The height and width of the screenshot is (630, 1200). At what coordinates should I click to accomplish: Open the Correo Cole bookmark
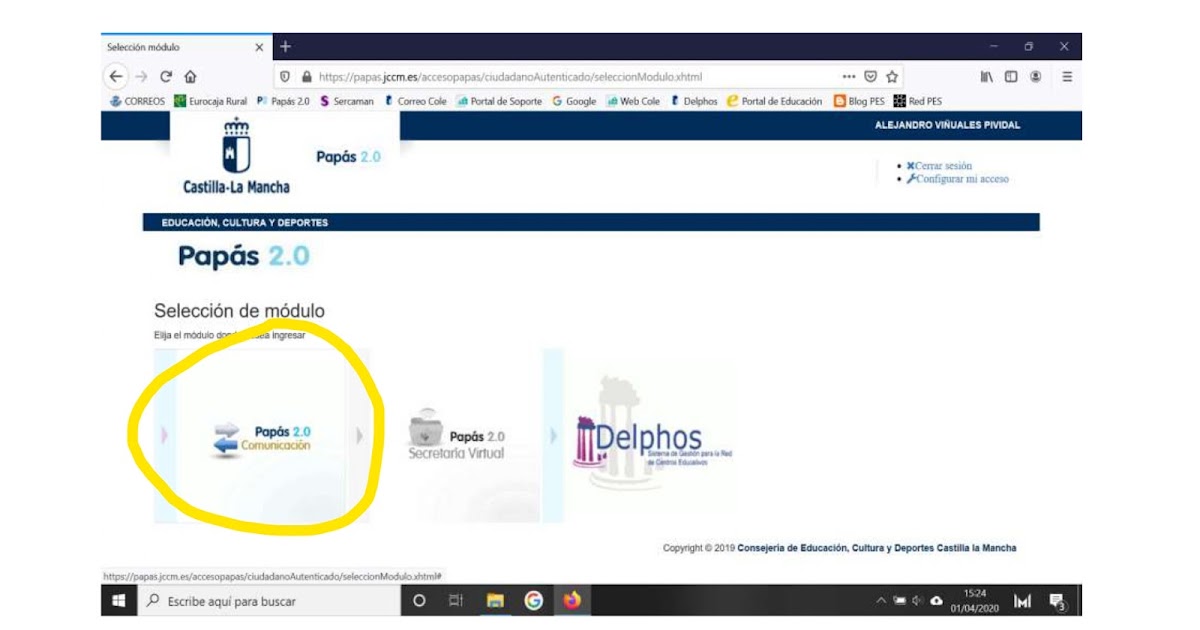(415, 101)
